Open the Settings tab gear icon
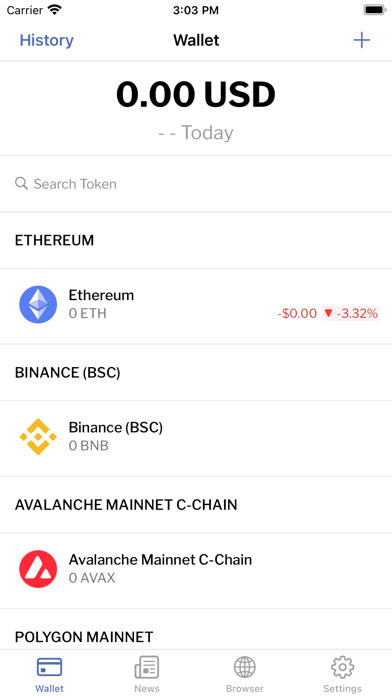The height and width of the screenshot is (696, 392). [x=342, y=667]
